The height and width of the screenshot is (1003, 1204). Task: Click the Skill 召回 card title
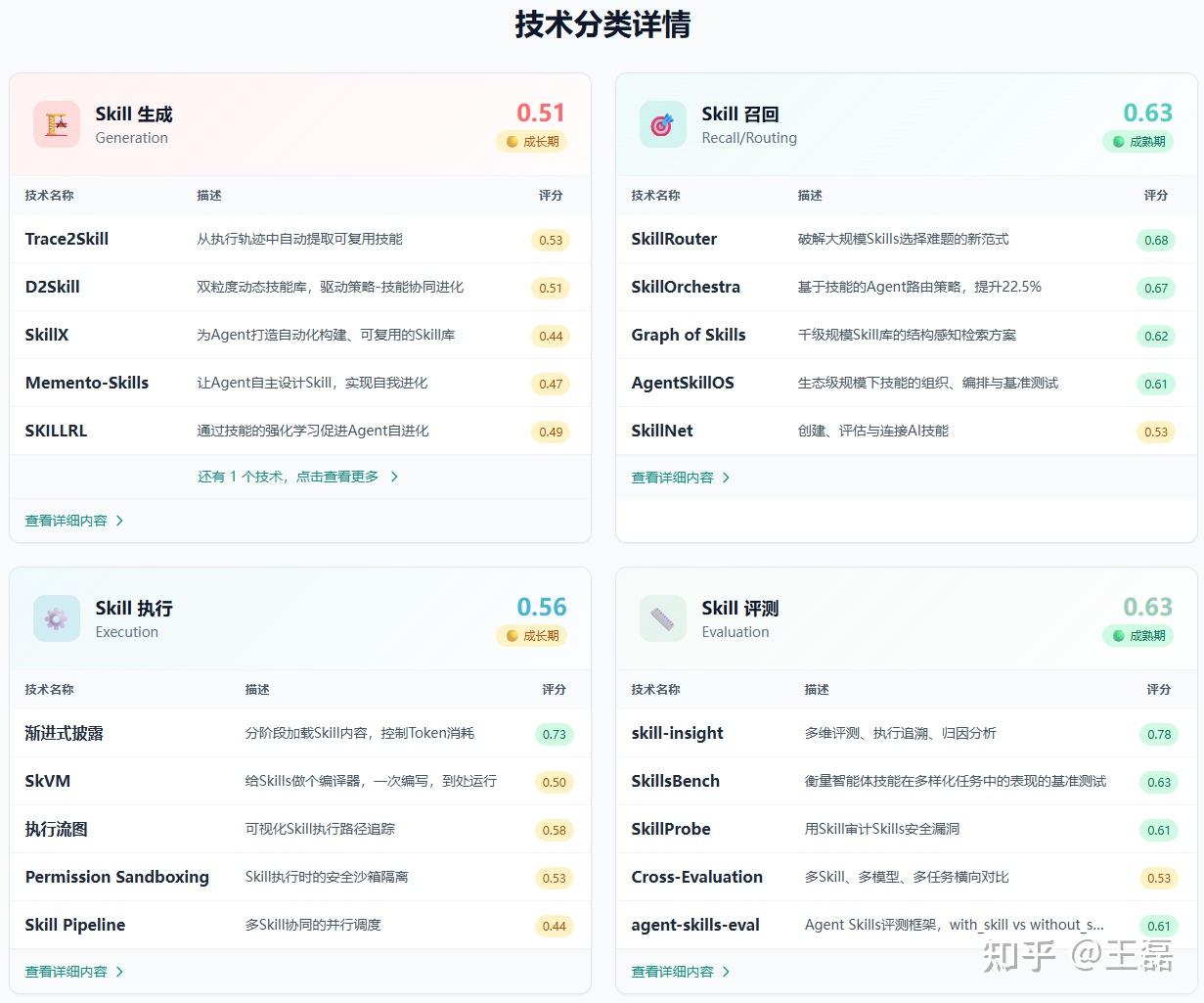(x=740, y=114)
